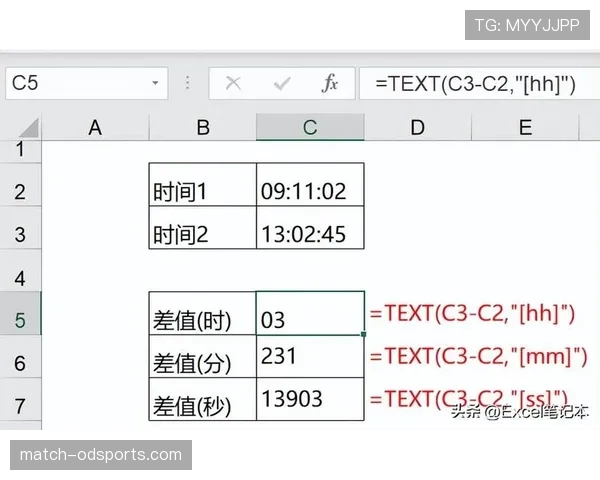Image resolution: width=600 pixels, height=480 pixels.
Task: Click the cell with value 03
Action: 310,313
